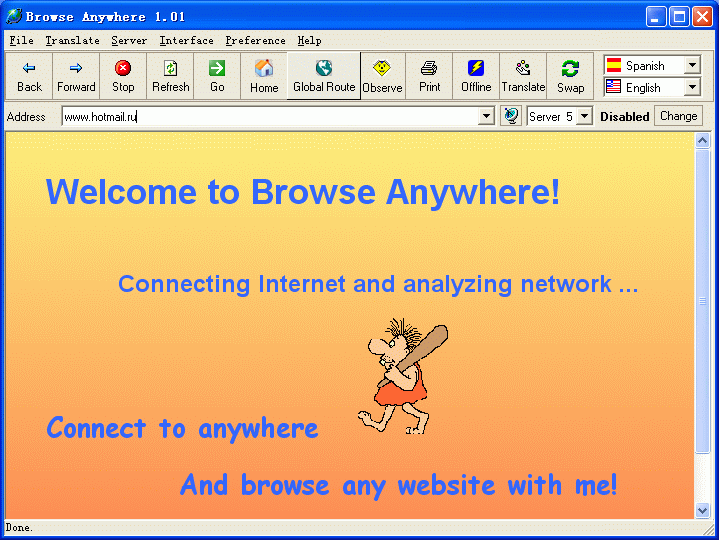Activate the Global Route globe button
The height and width of the screenshot is (540, 719).
[324, 76]
